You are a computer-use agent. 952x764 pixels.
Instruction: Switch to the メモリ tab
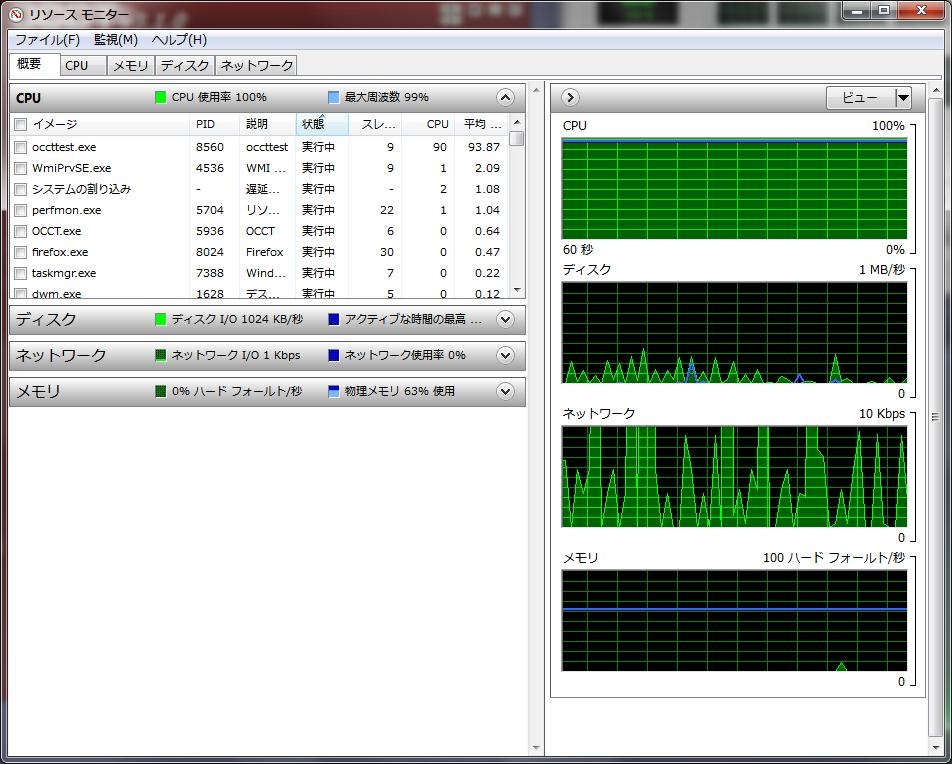click(x=131, y=66)
